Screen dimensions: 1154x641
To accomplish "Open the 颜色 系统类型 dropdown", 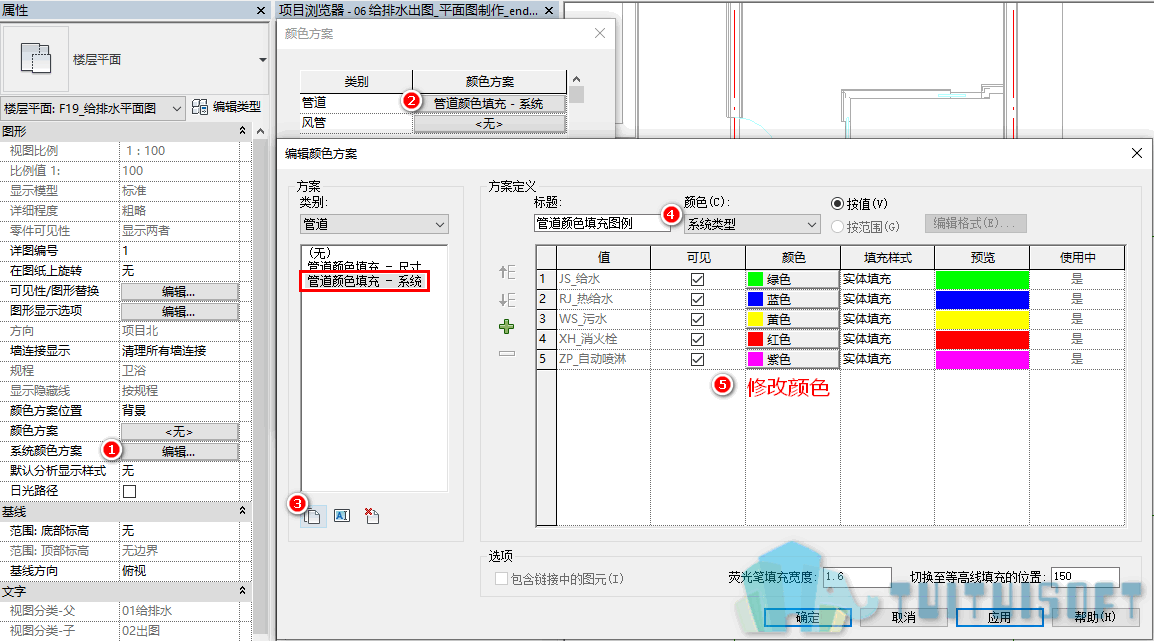I will click(752, 224).
